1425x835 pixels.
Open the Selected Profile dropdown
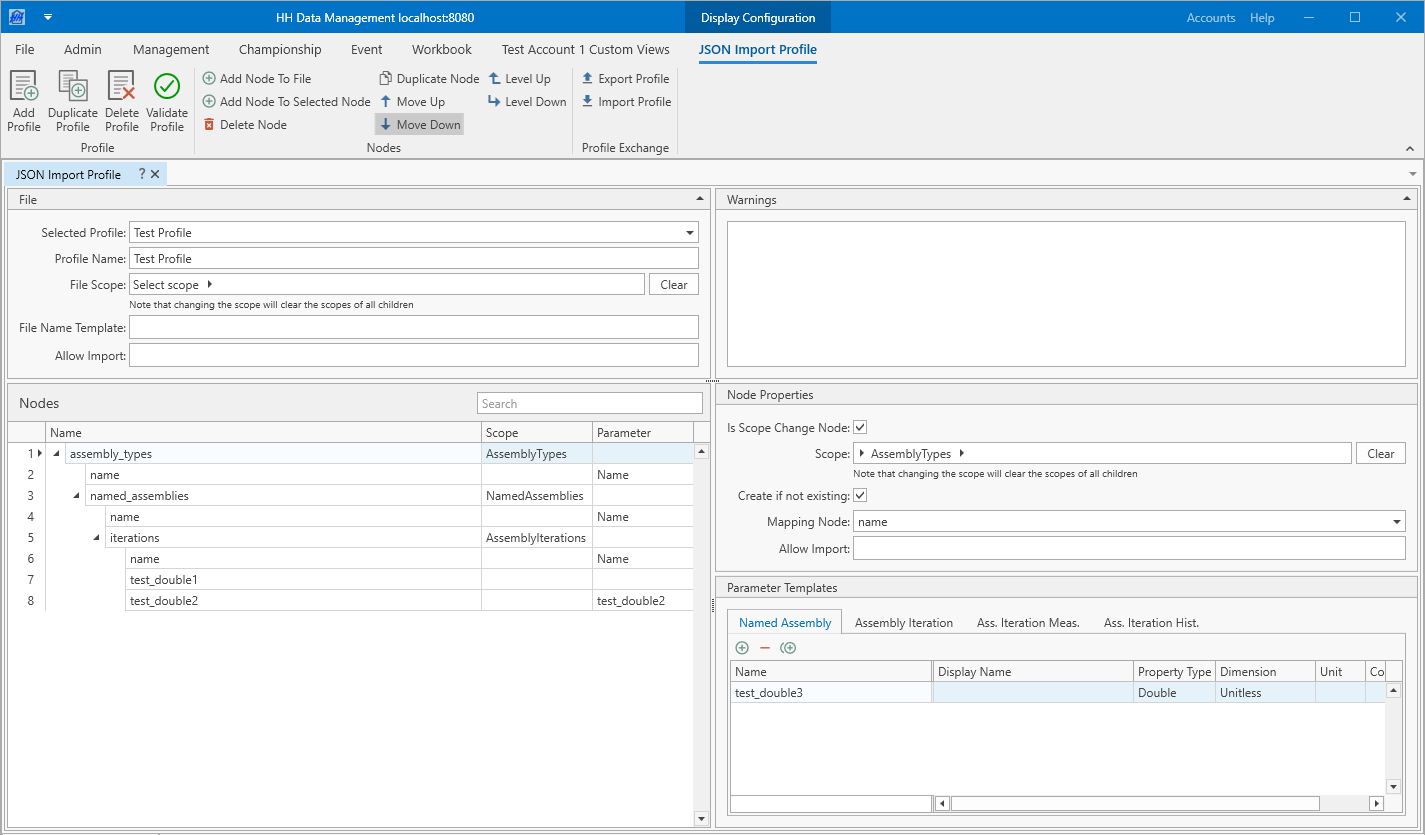(689, 233)
